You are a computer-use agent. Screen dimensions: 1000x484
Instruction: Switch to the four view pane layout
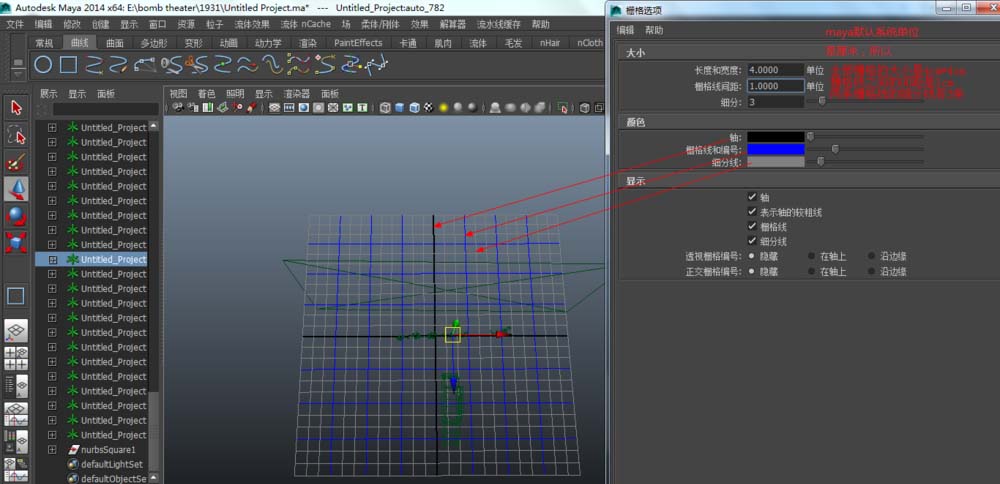[16, 359]
